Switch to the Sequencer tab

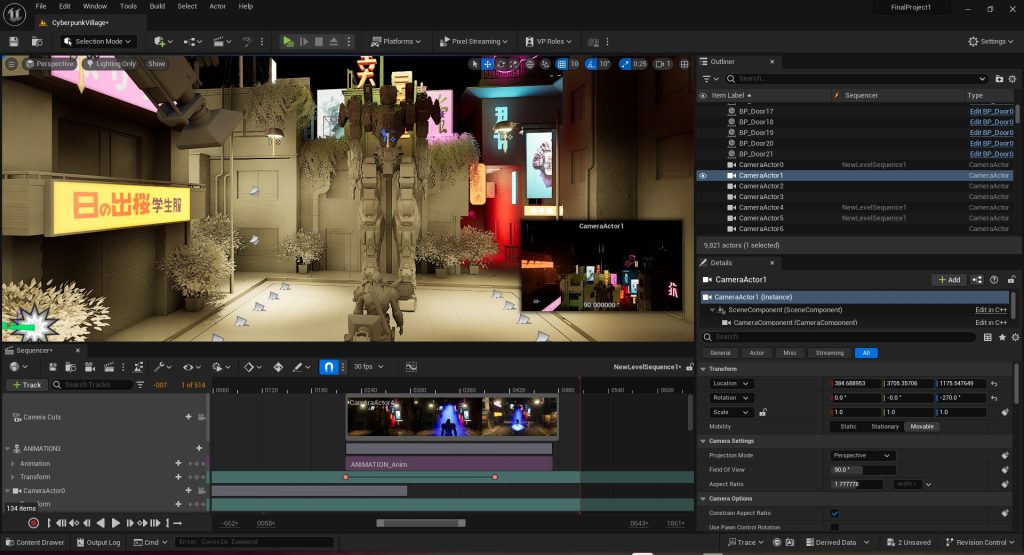34,351
